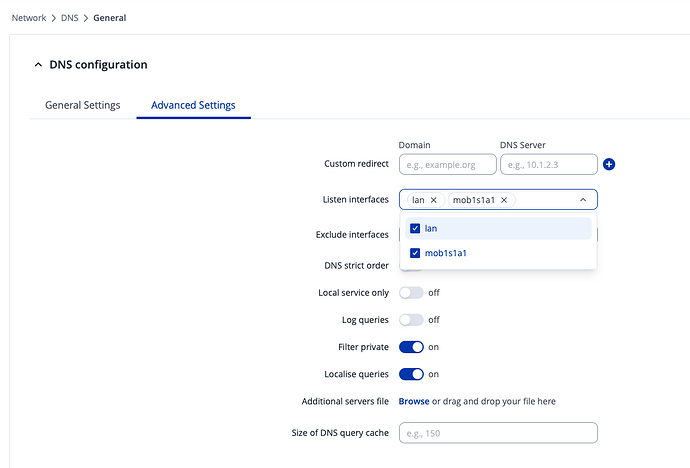This screenshot has width=690, height=468.
Task: Uncheck the mob1s1a1 option checkbox
Action: coord(415,253)
